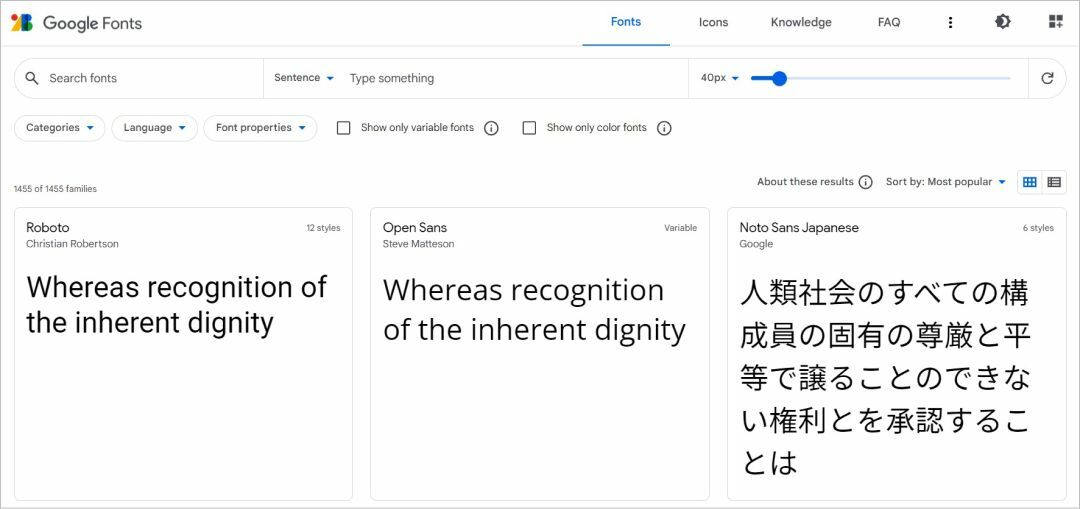
Task: Click the About these results link
Action: pyautogui.click(x=805, y=182)
